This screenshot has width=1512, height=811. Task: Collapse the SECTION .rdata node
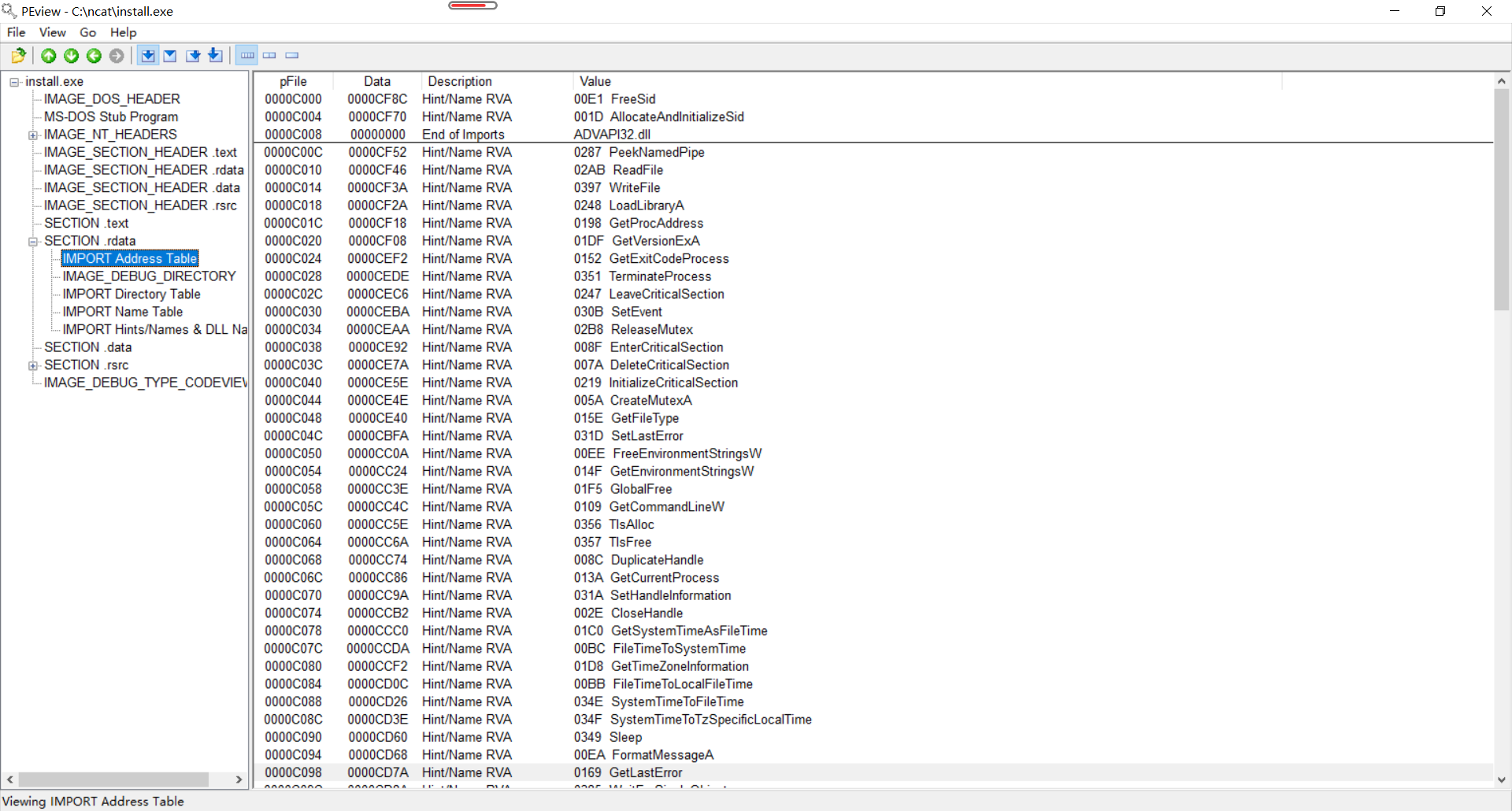[x=33, y=242]
